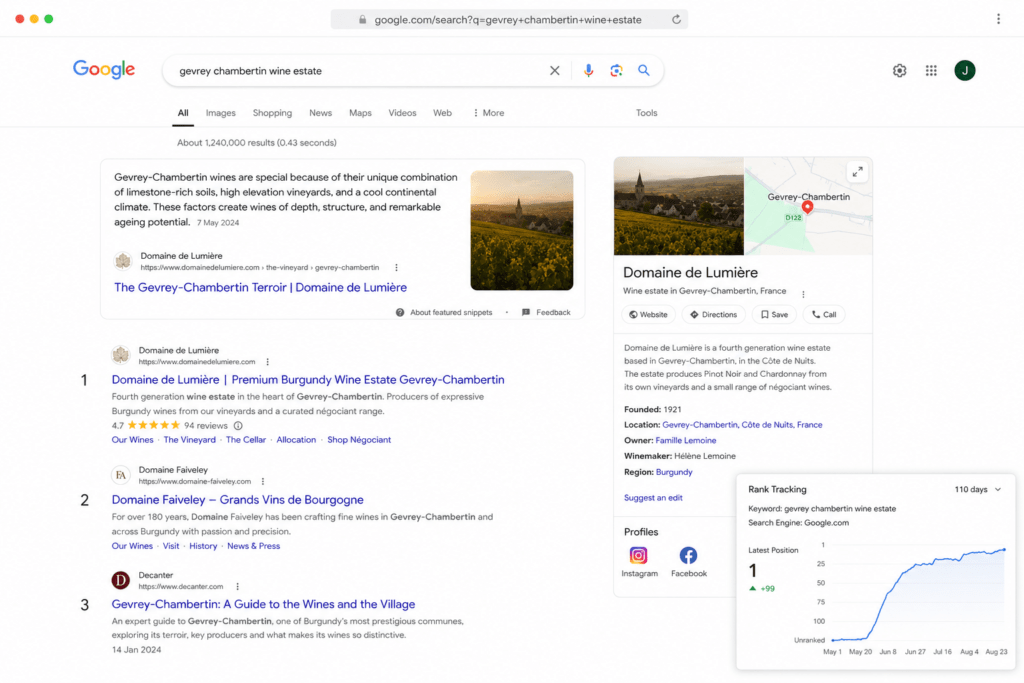Open the 110 days range dropdown
1024x683 pixels.
tap(978, 489)
